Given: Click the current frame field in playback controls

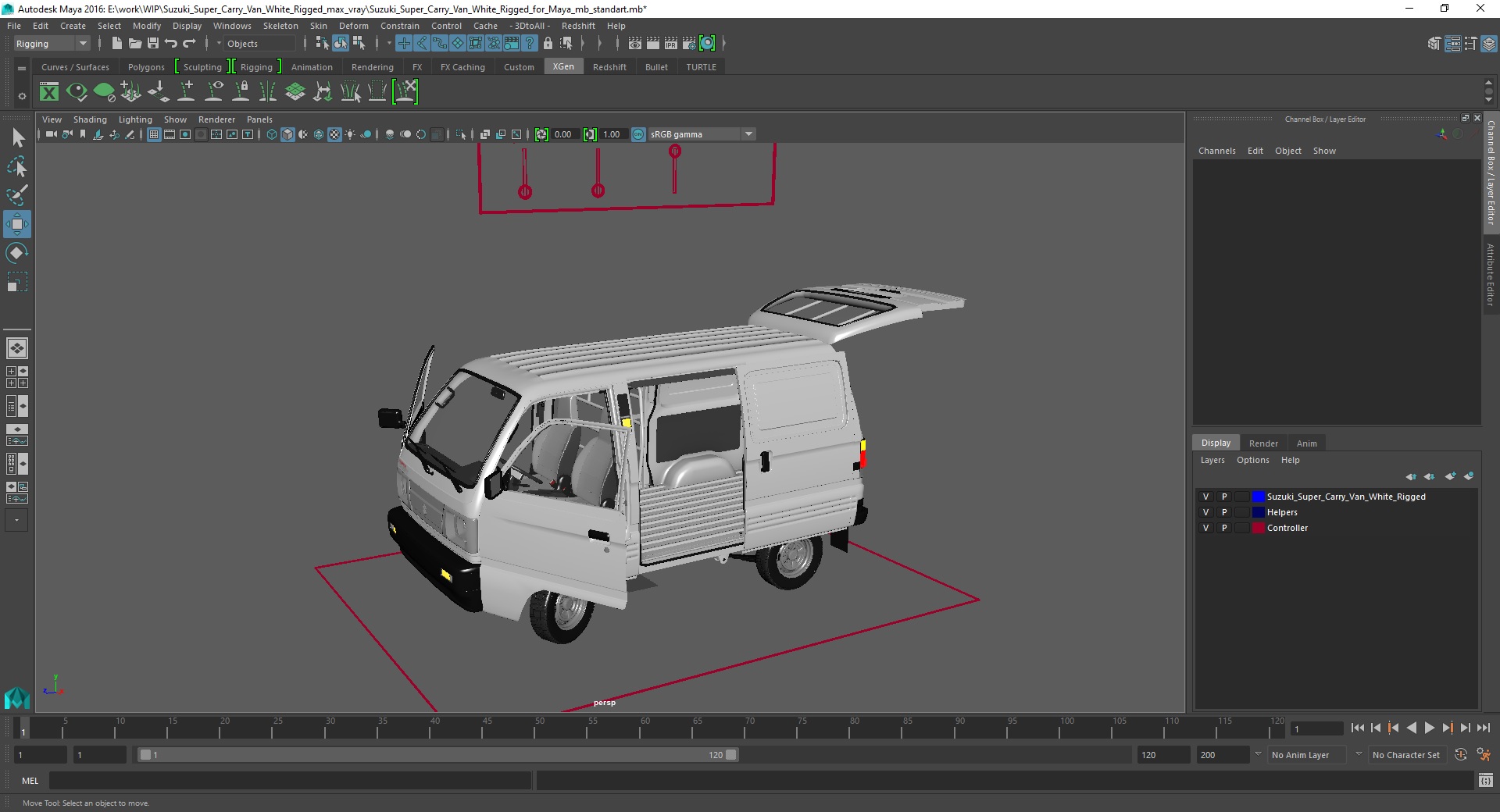Looking at the screenshot, I should pyautogui.click(x=1316, y=728).
